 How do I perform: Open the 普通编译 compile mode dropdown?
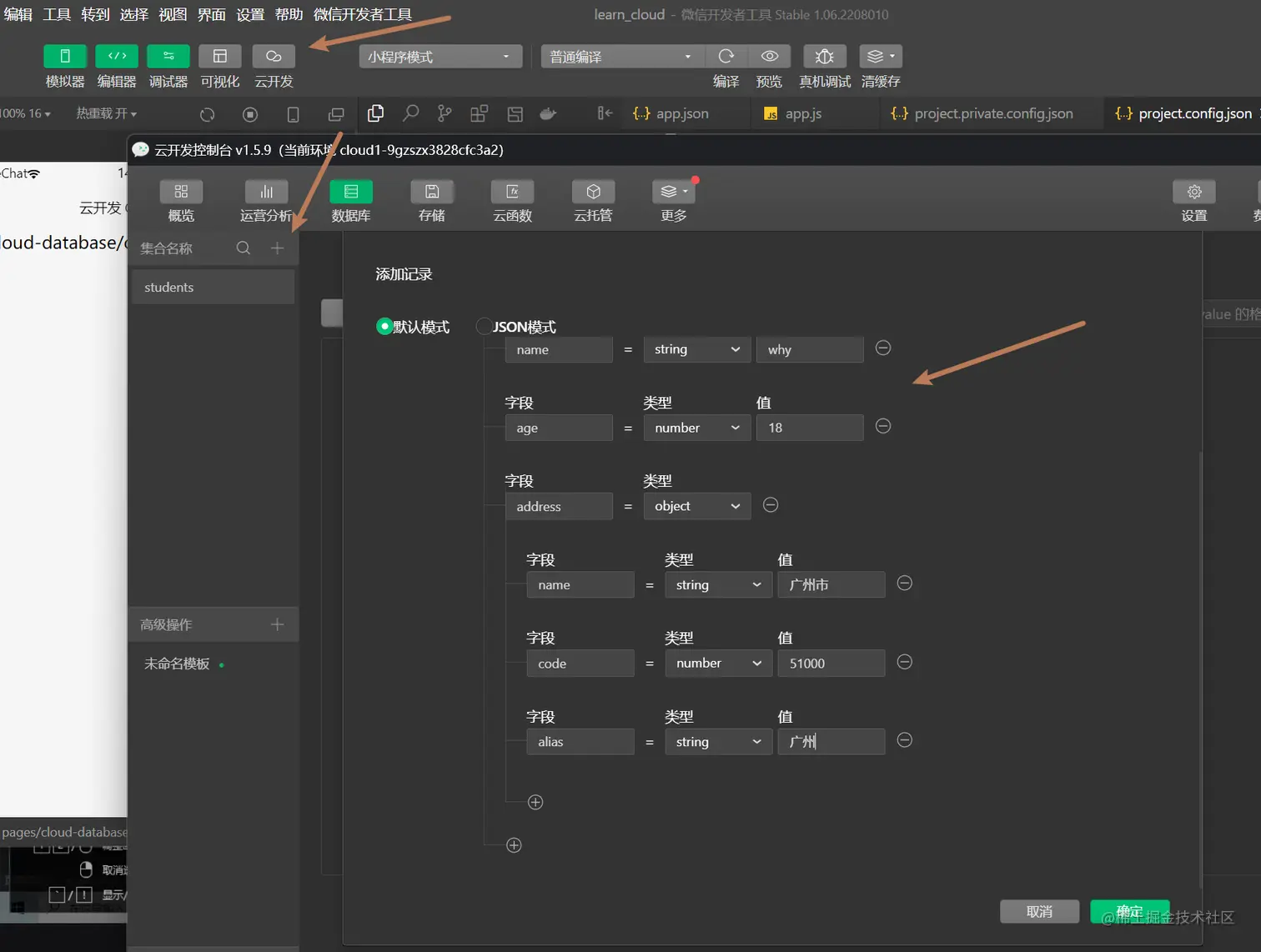(621, 57)
